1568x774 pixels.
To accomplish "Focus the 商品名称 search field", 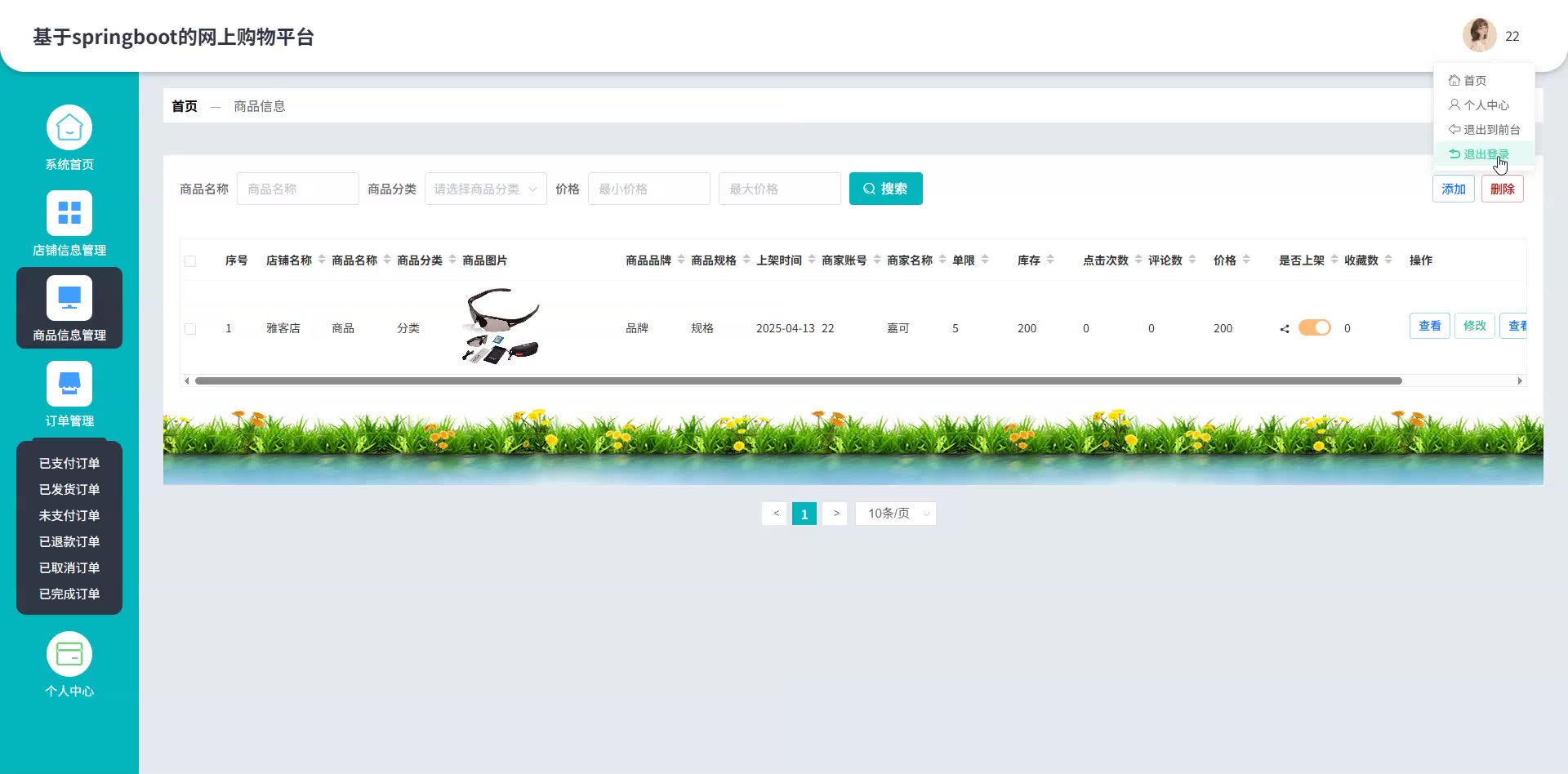I will tap(298, 189).
